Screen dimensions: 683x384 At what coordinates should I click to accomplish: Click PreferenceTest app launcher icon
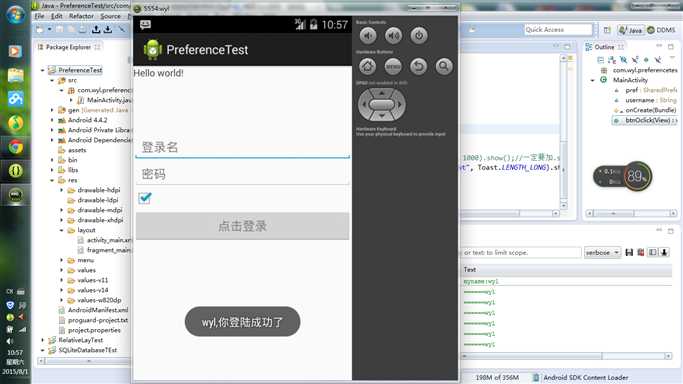point(152,50)
